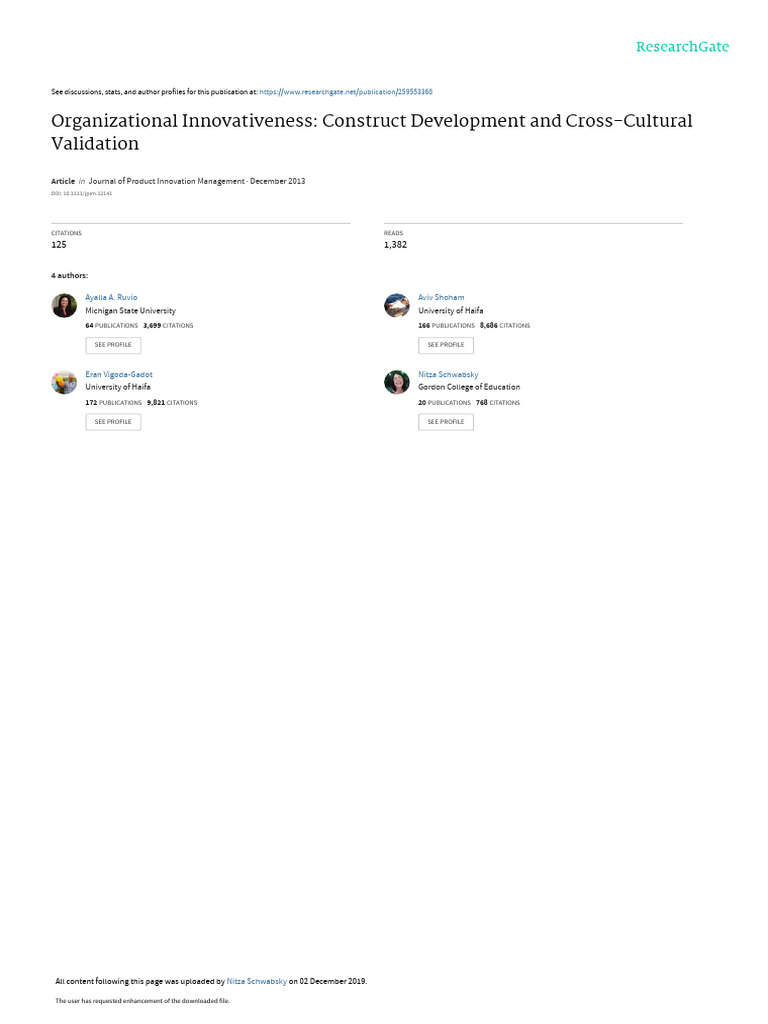Screen dimensions: 768x1024
Task: Open Nitza Schwabsky link in authors list
Action: tap(448, 374)
